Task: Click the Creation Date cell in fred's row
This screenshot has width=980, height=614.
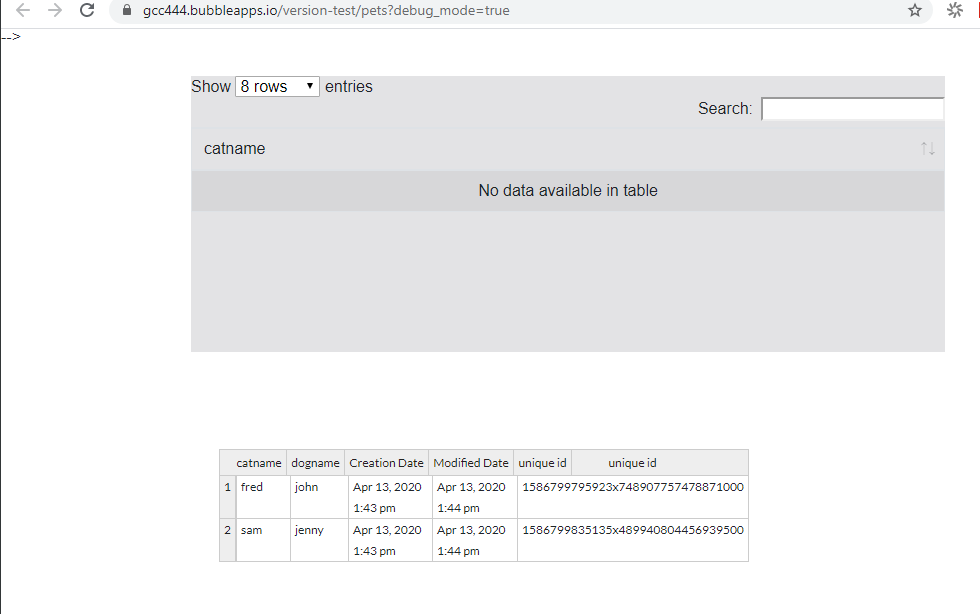Action: [x=390, y=497]
